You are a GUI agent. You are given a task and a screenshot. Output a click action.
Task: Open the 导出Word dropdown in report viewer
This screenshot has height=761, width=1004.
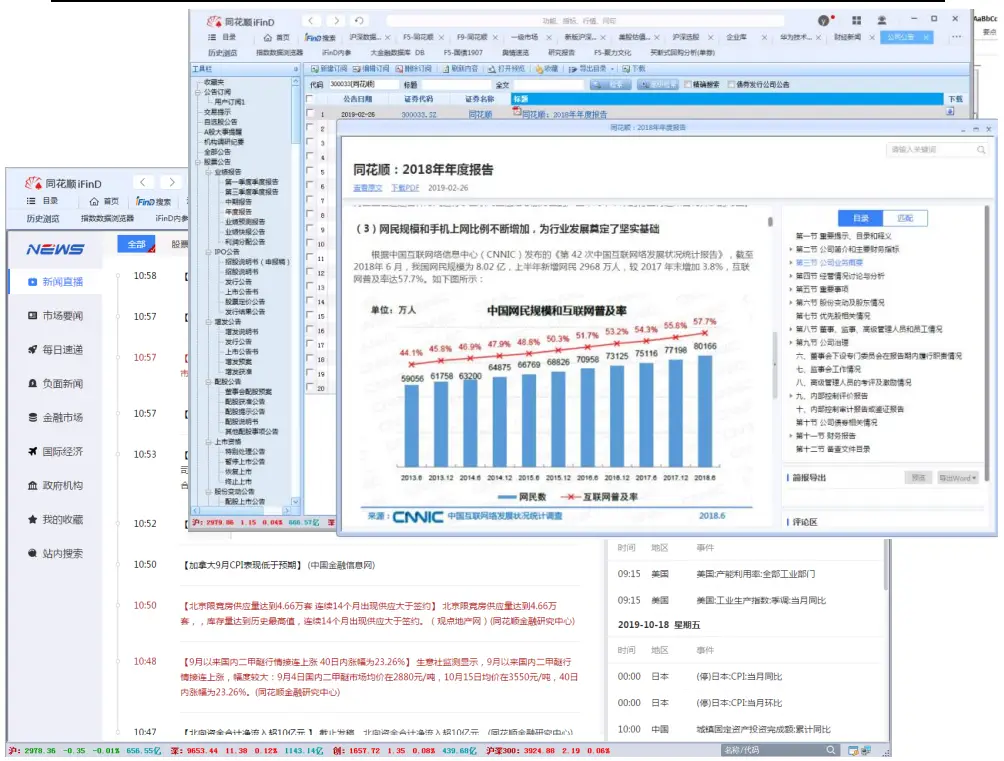point(958,478)
